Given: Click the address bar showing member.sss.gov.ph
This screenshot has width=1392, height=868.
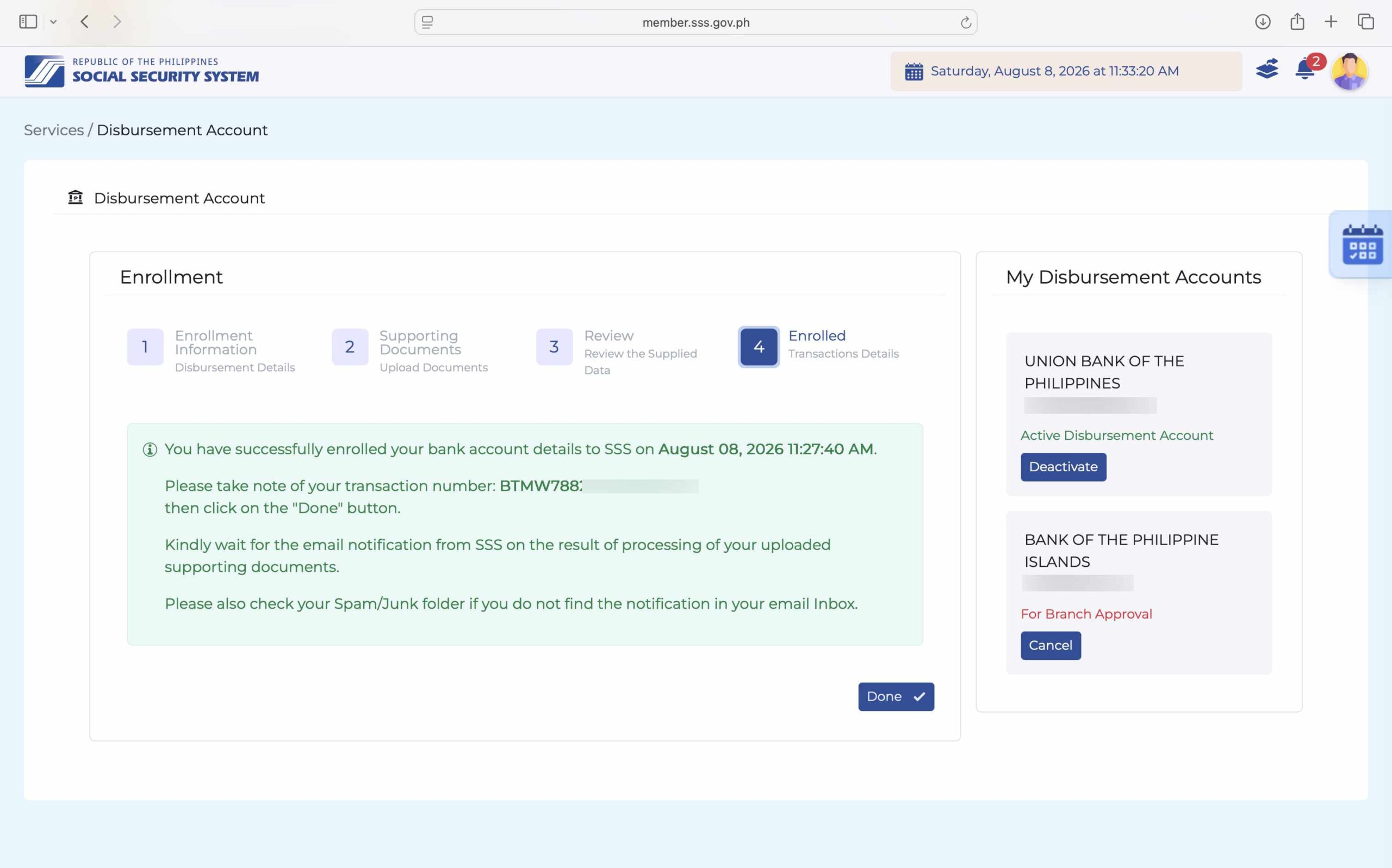Looking at the screenshot, I should 695,22.
